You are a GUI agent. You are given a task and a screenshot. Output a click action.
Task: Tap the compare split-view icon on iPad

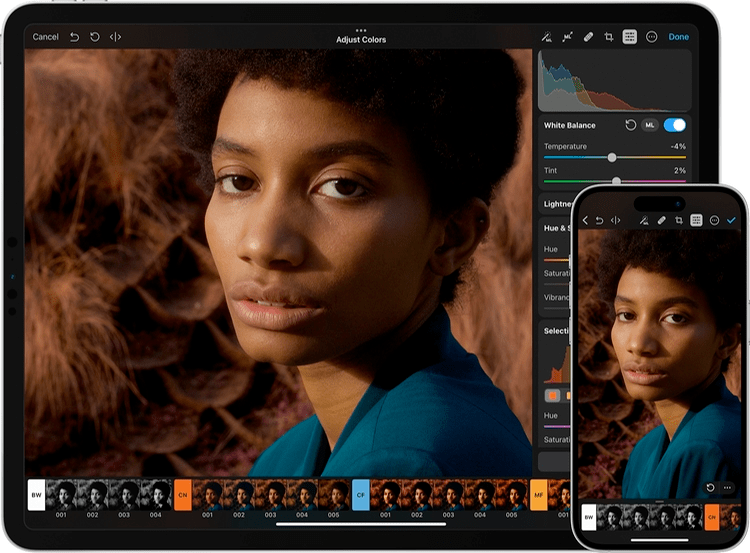[x=115, y=37]
